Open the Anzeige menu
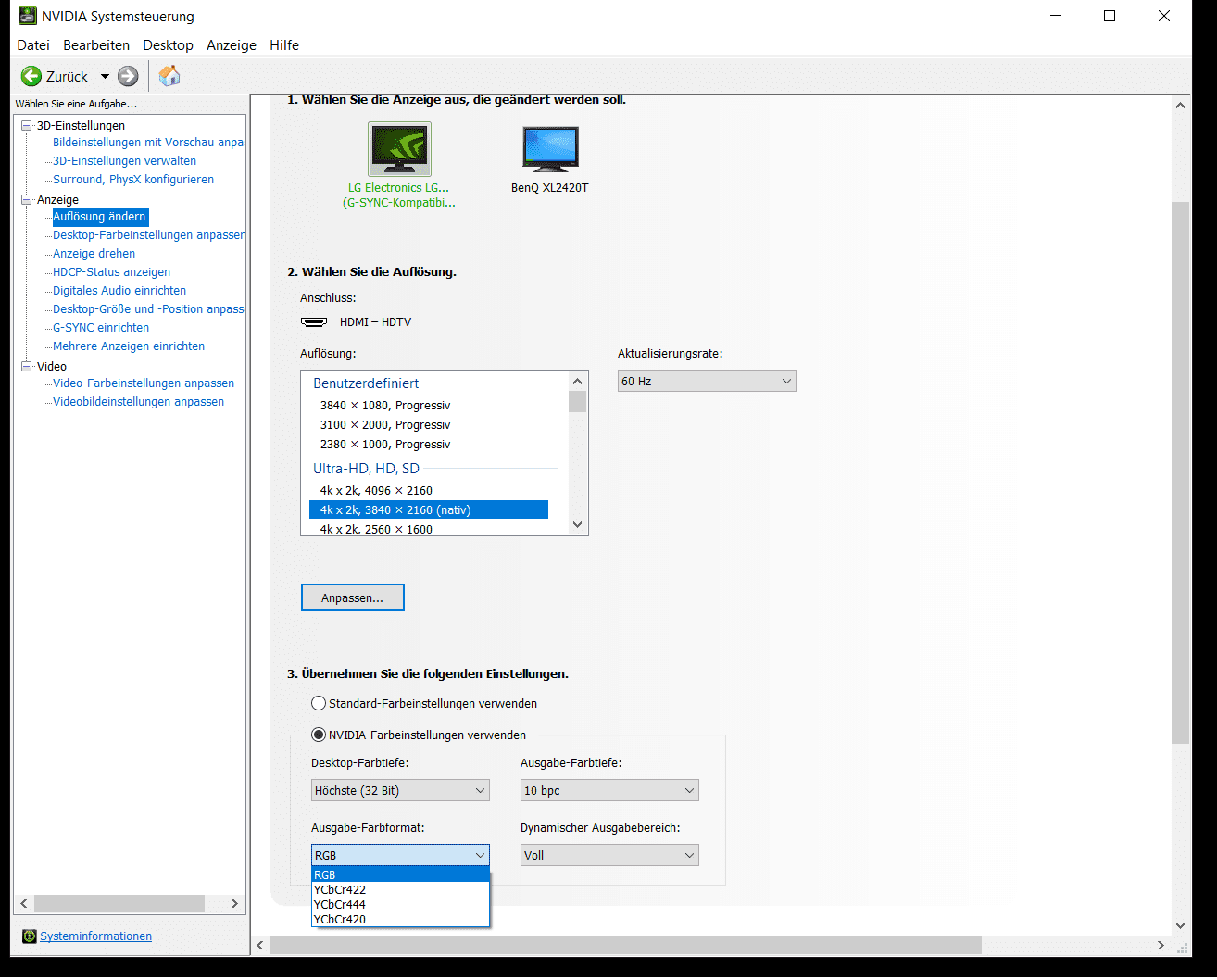 pos(232,45)
